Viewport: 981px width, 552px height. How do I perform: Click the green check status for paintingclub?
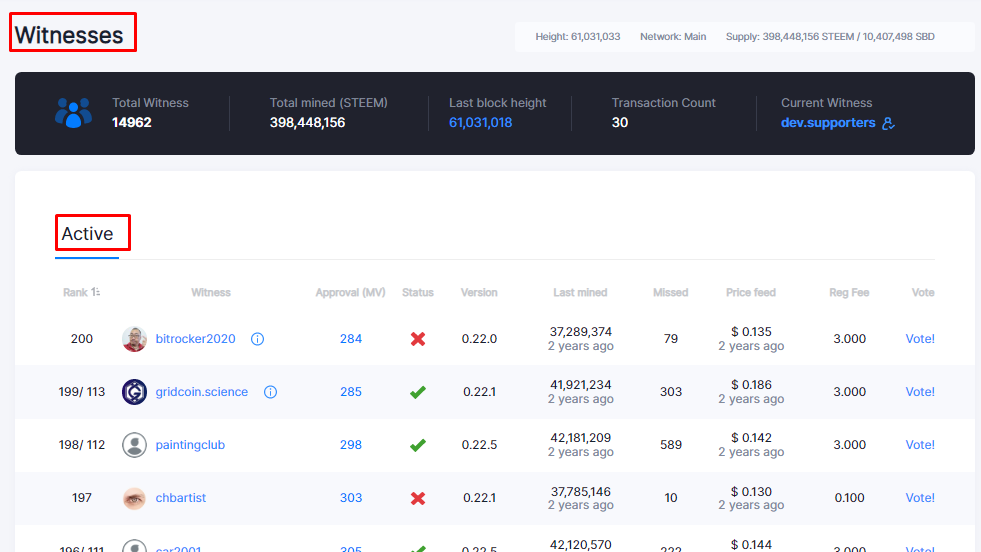[418, 445]
